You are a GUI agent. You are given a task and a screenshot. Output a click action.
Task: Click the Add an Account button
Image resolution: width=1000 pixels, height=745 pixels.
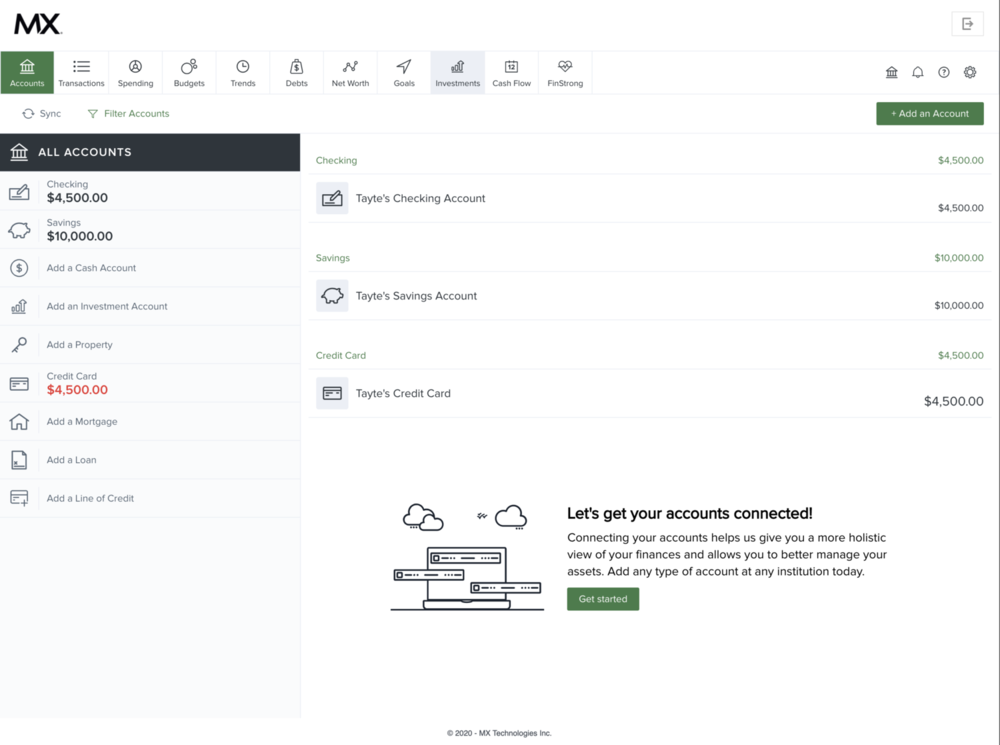(x=930, y=114)
